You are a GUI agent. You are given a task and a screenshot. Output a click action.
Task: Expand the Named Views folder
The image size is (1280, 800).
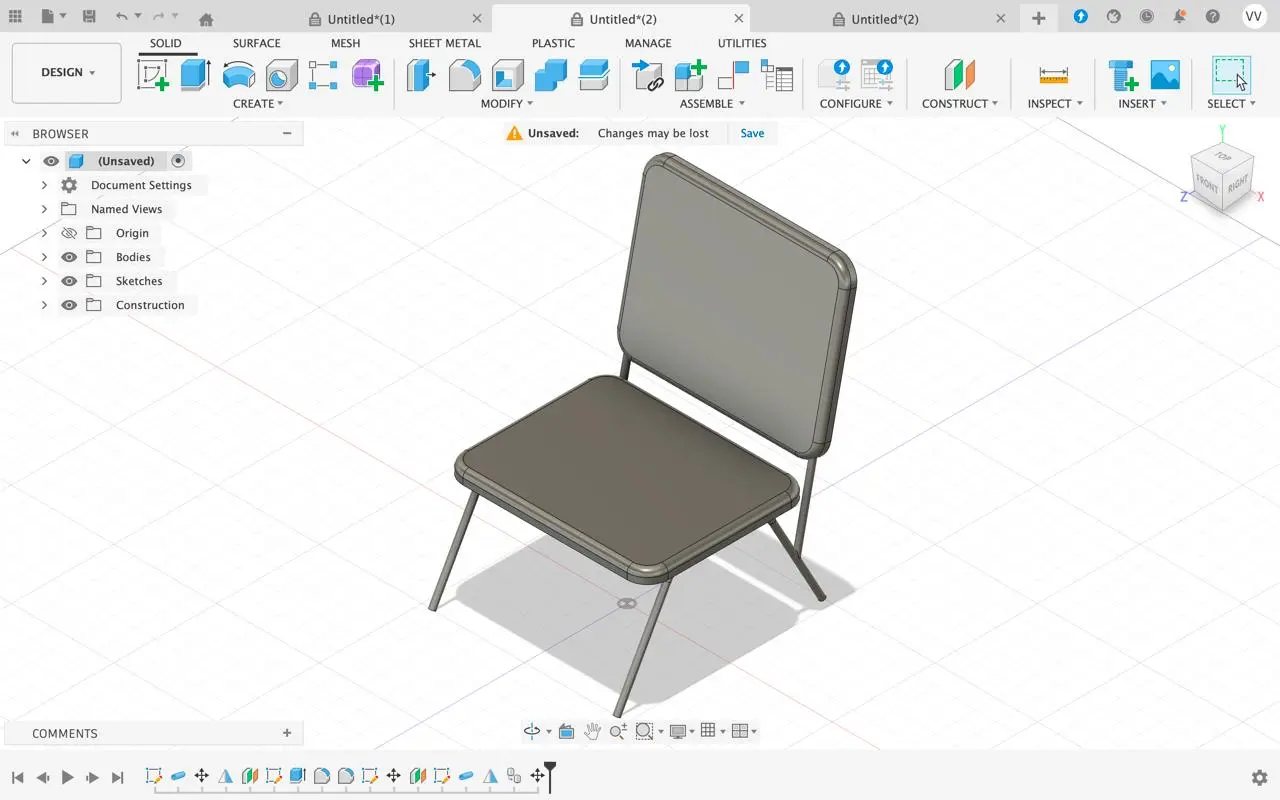[x=44, y=209]
